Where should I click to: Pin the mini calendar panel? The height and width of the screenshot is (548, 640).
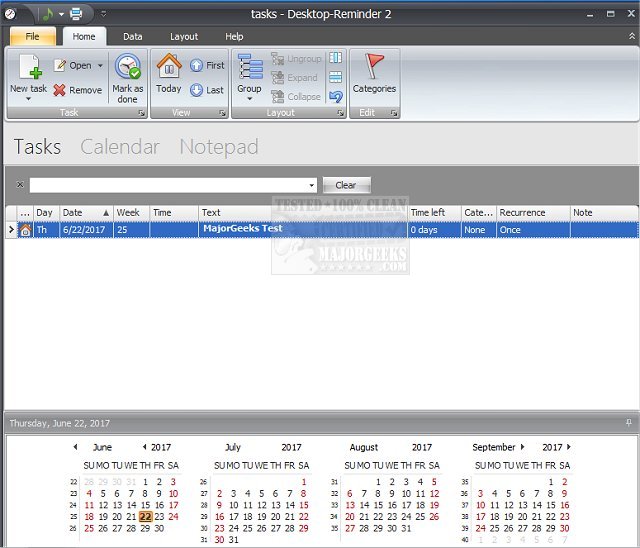tap(629, 423)
